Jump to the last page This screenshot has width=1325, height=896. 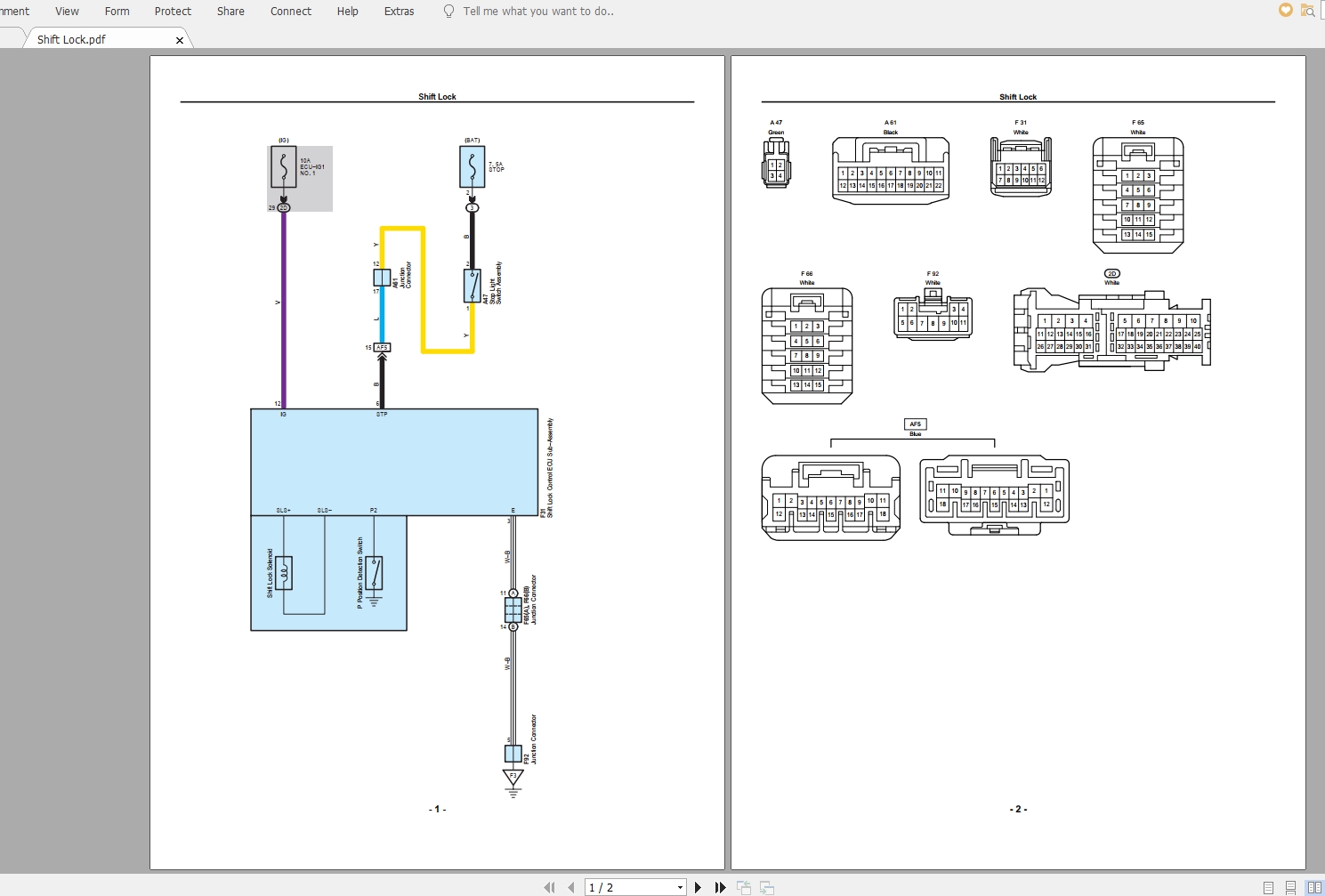click(x=720, y=887)
